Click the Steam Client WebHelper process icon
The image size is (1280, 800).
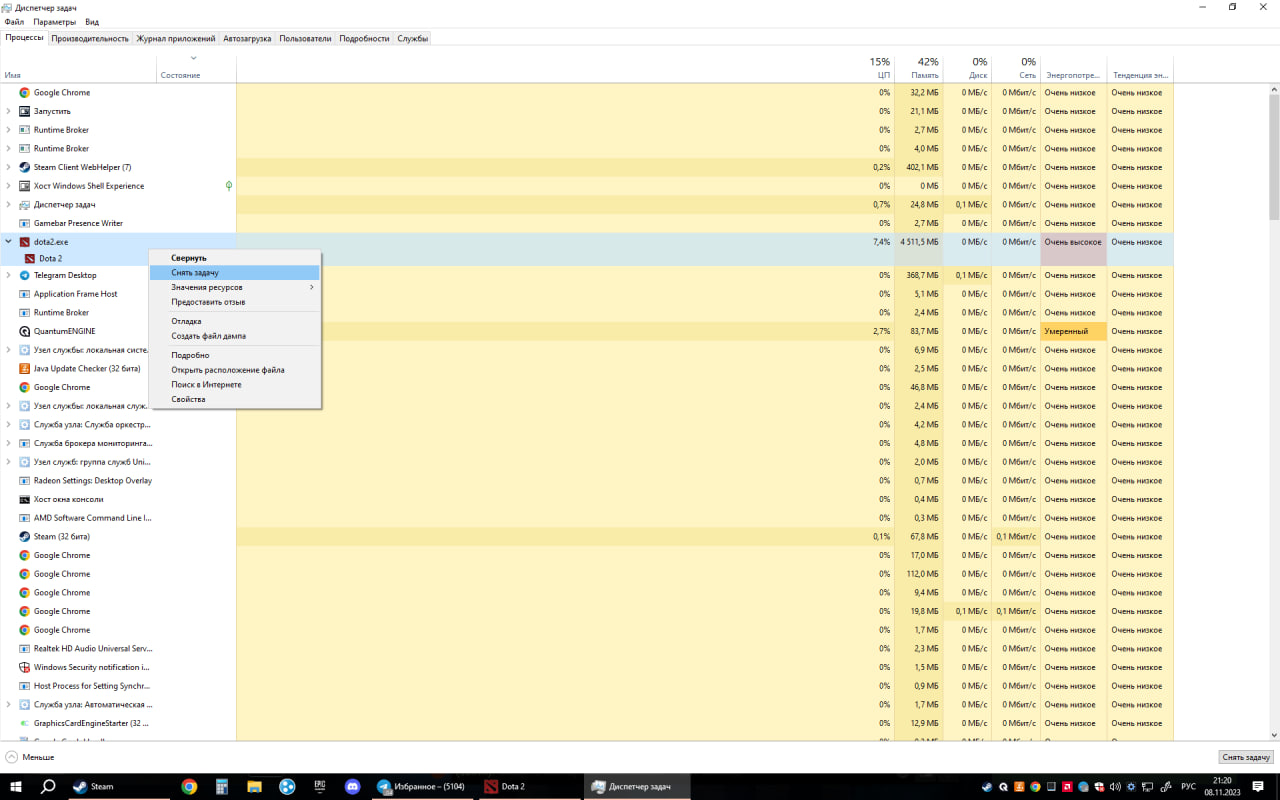(x=25, y=167)
